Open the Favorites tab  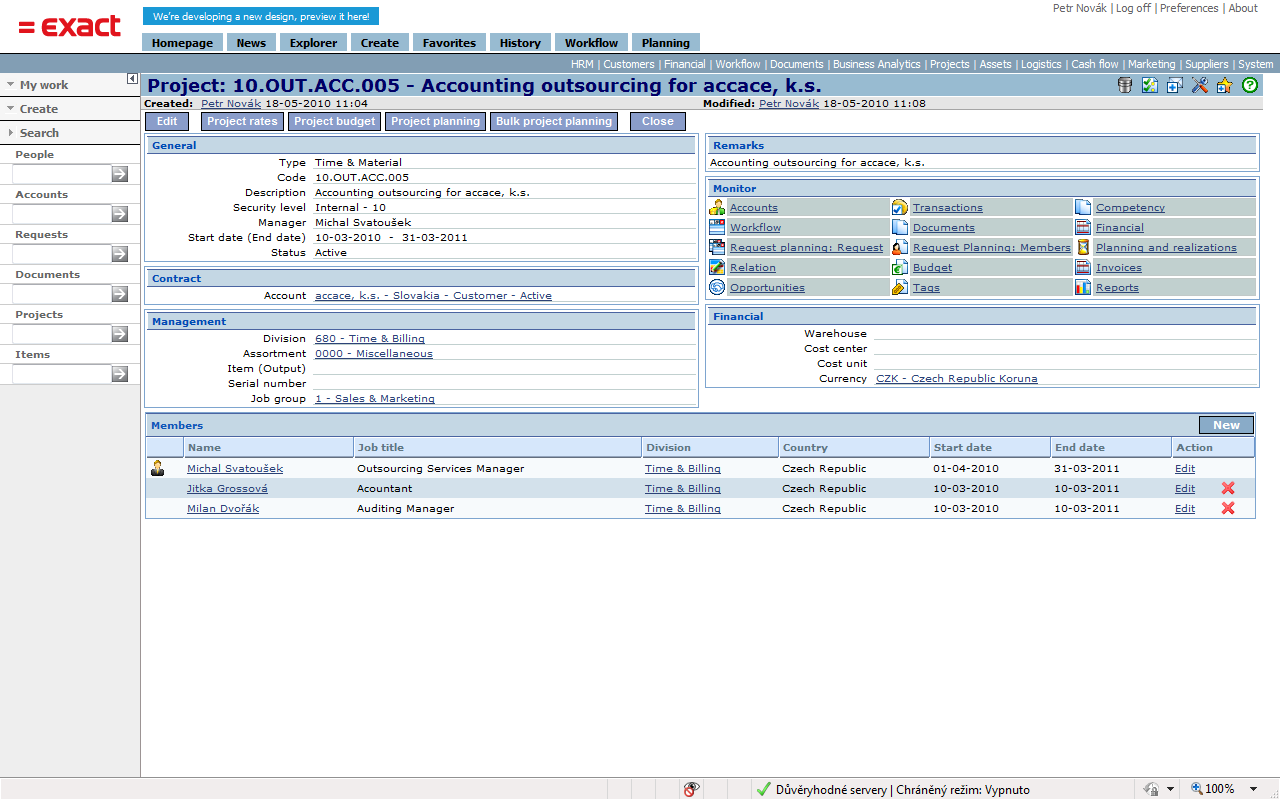click(x=449, y=43)
